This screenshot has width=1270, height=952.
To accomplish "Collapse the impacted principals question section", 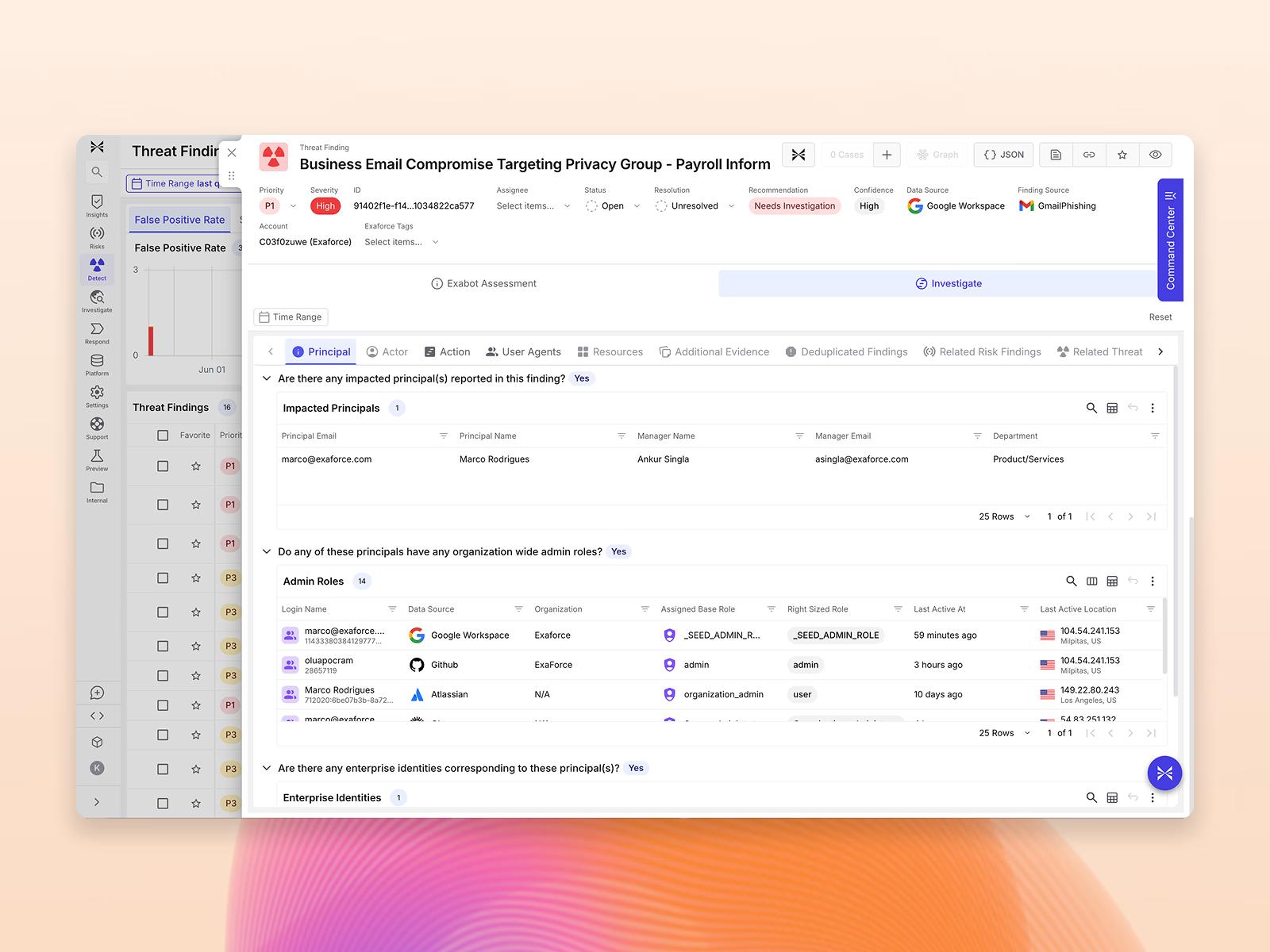I will (x=267, y=378).
